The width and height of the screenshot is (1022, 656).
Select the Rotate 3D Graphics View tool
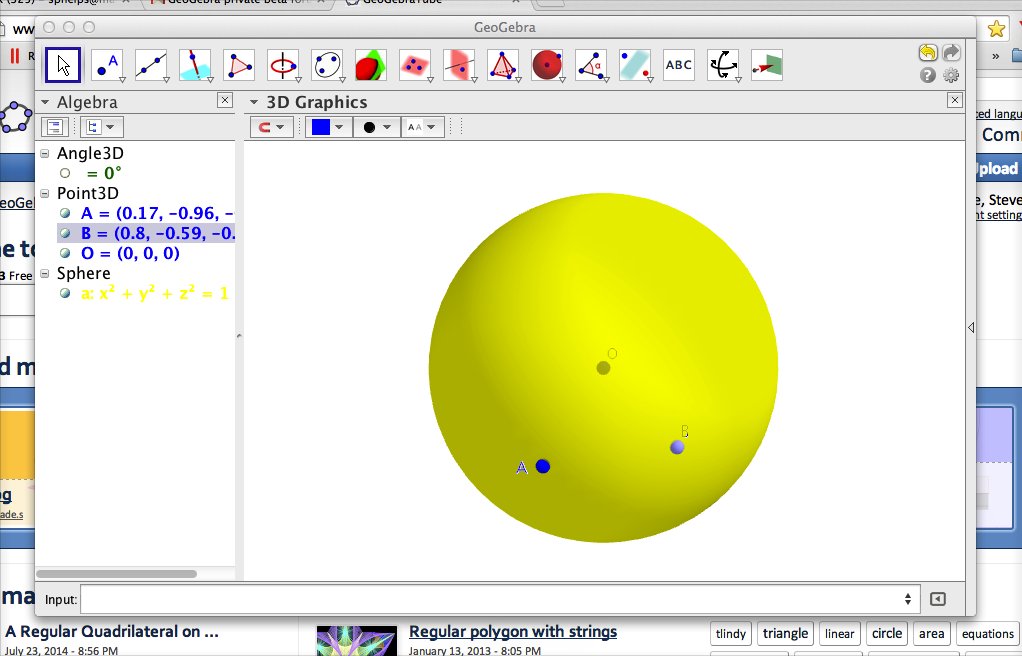[x=723, y=65]
